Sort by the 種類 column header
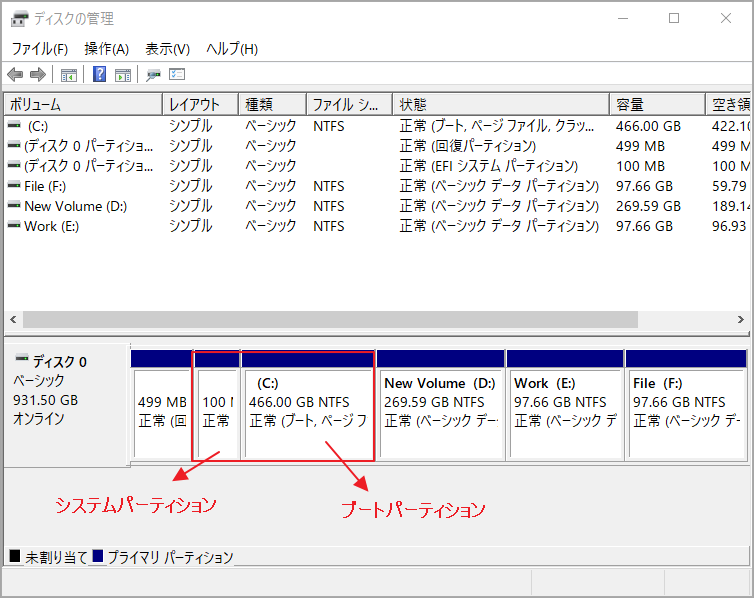This screenshot has width=754, height=598. coord(273,104)
